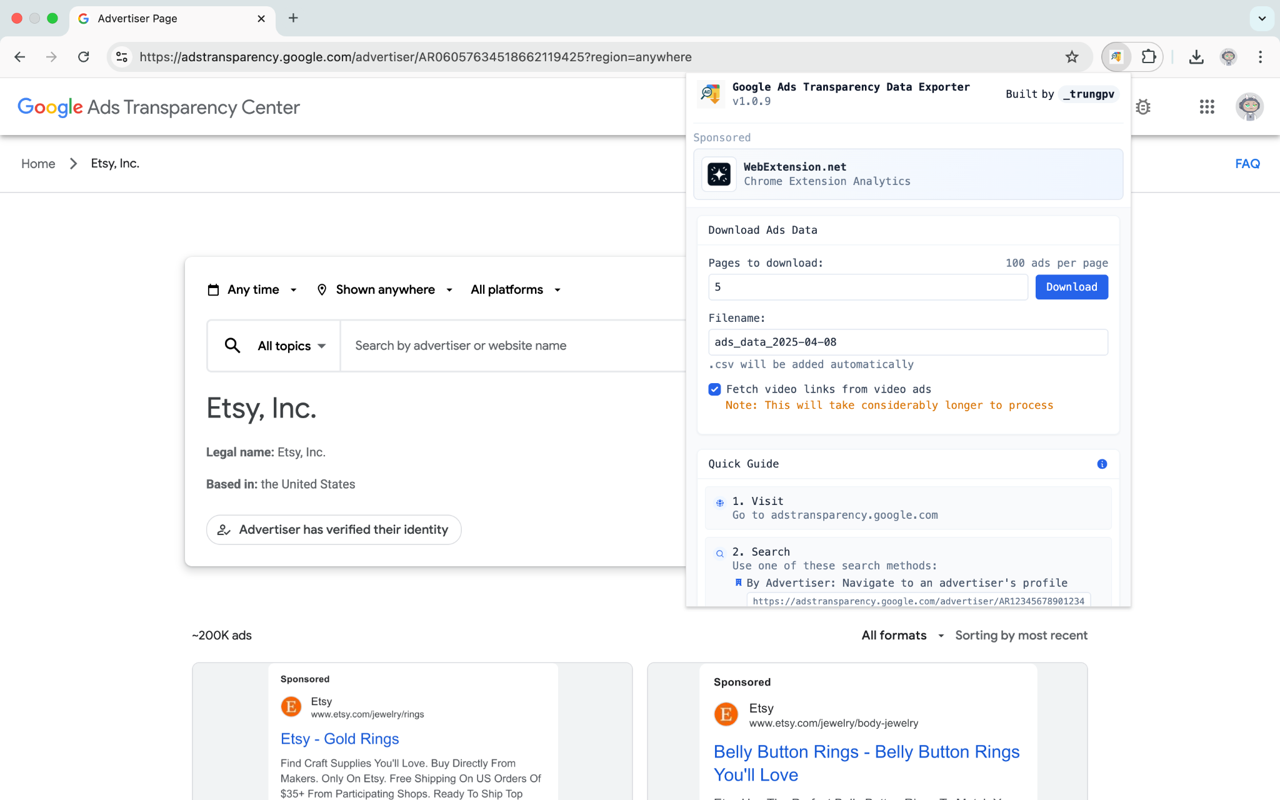Open the All topics dropdown
This screenshot has height=800, width=1280.
(x=291, y=345)
